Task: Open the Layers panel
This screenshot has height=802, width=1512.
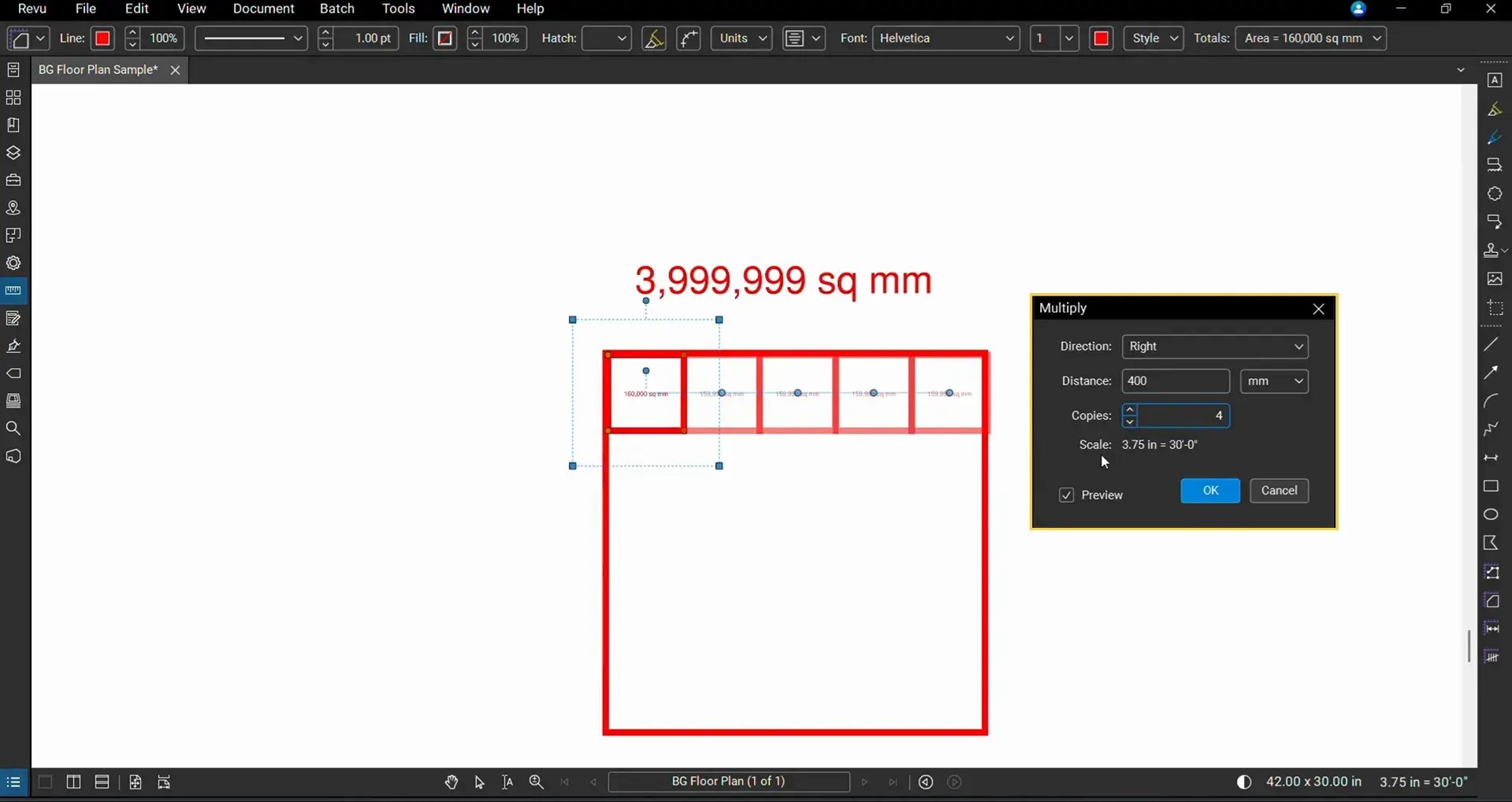Action: 13,153
